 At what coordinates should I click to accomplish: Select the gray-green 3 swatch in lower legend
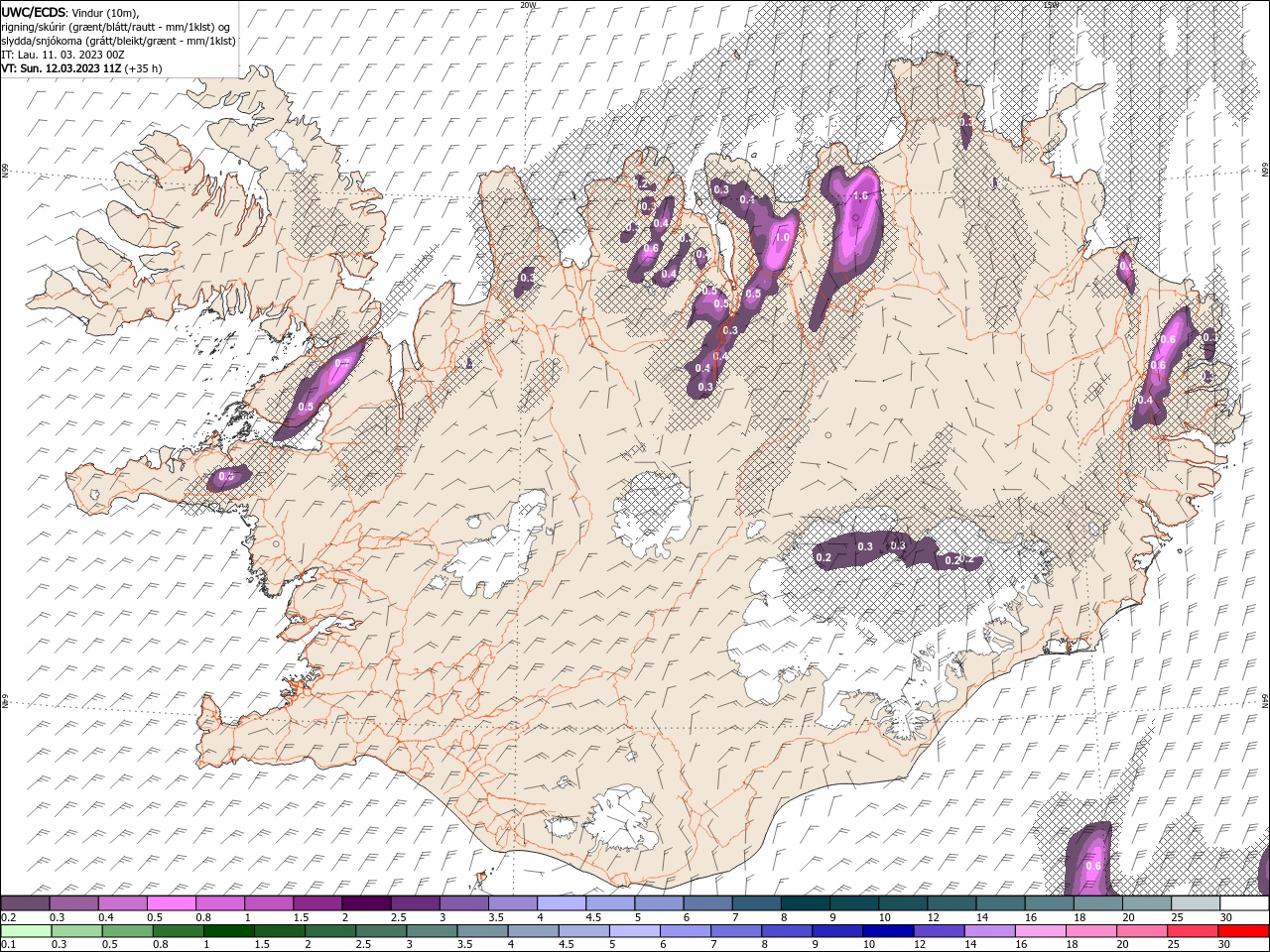432,931
